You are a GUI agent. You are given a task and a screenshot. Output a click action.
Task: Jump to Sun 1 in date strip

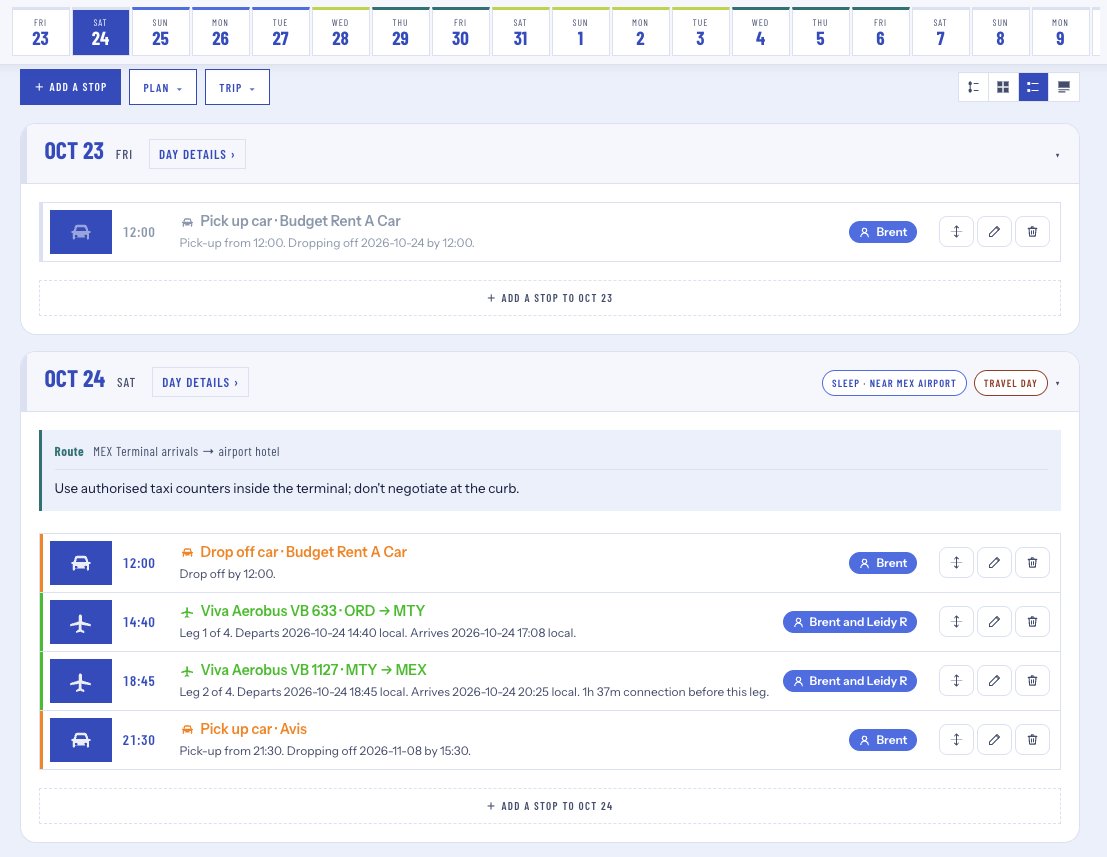tap(580, 32)
